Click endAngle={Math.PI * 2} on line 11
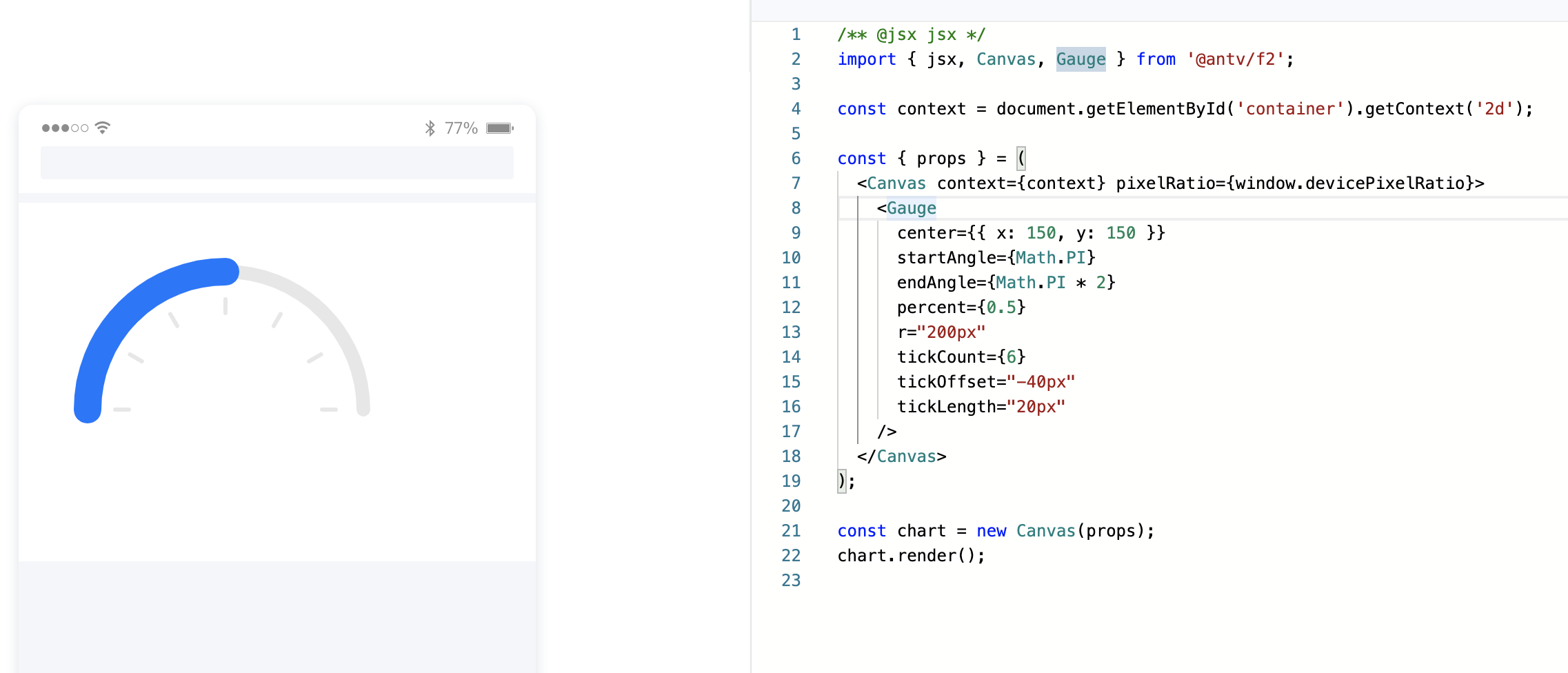This screenshot has width=1568, height=673. pyautogui.click(x=1006, y=283)
